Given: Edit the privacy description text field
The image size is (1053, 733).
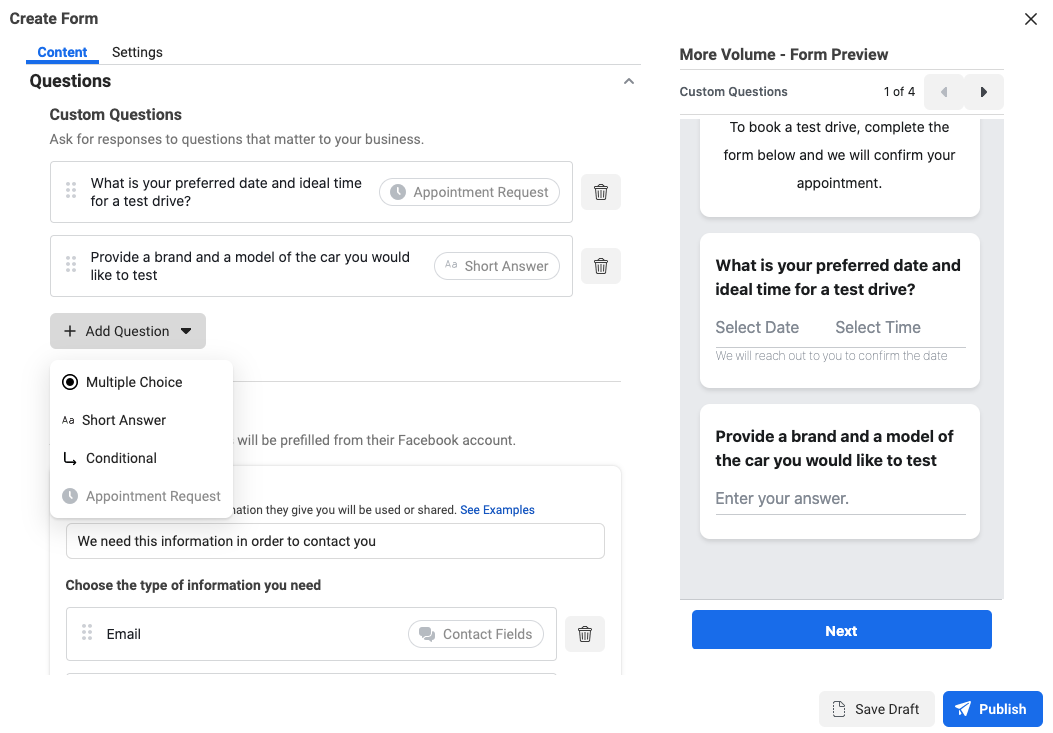Looking at the screenshot, I should [335, 542].
